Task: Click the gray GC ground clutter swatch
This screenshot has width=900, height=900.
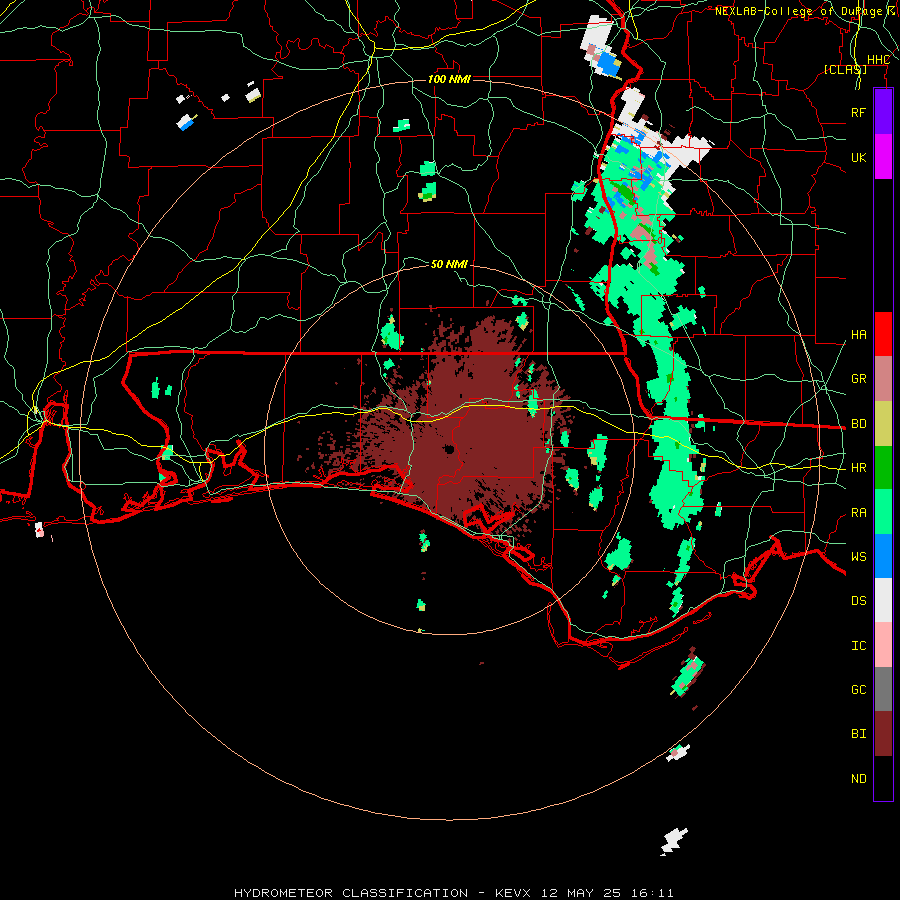Action: (x=883, y=689)
